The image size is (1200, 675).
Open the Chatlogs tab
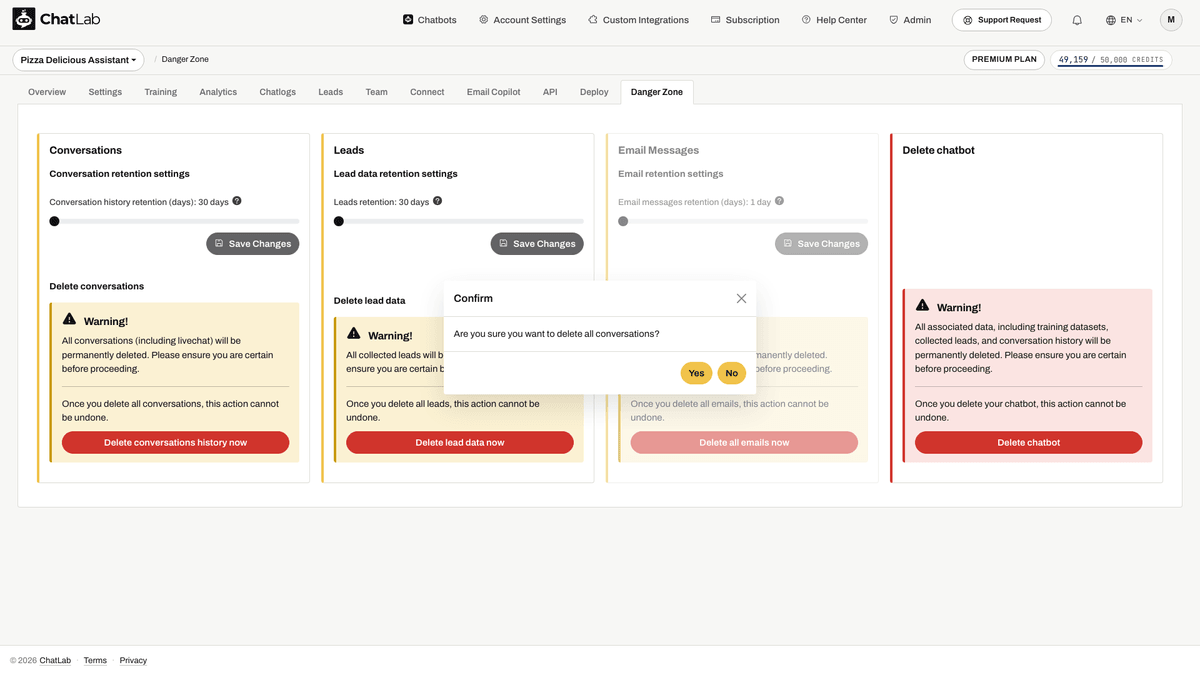point(278,92)
